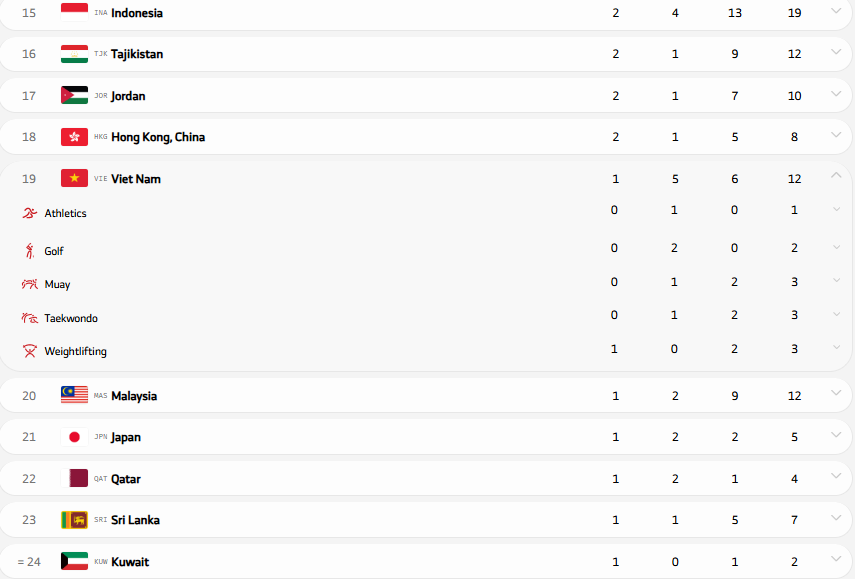The width and height of the screenshot is (855, 579).
Task: Click the Weightlifting sport icon
Action: [x=29, y=351]
